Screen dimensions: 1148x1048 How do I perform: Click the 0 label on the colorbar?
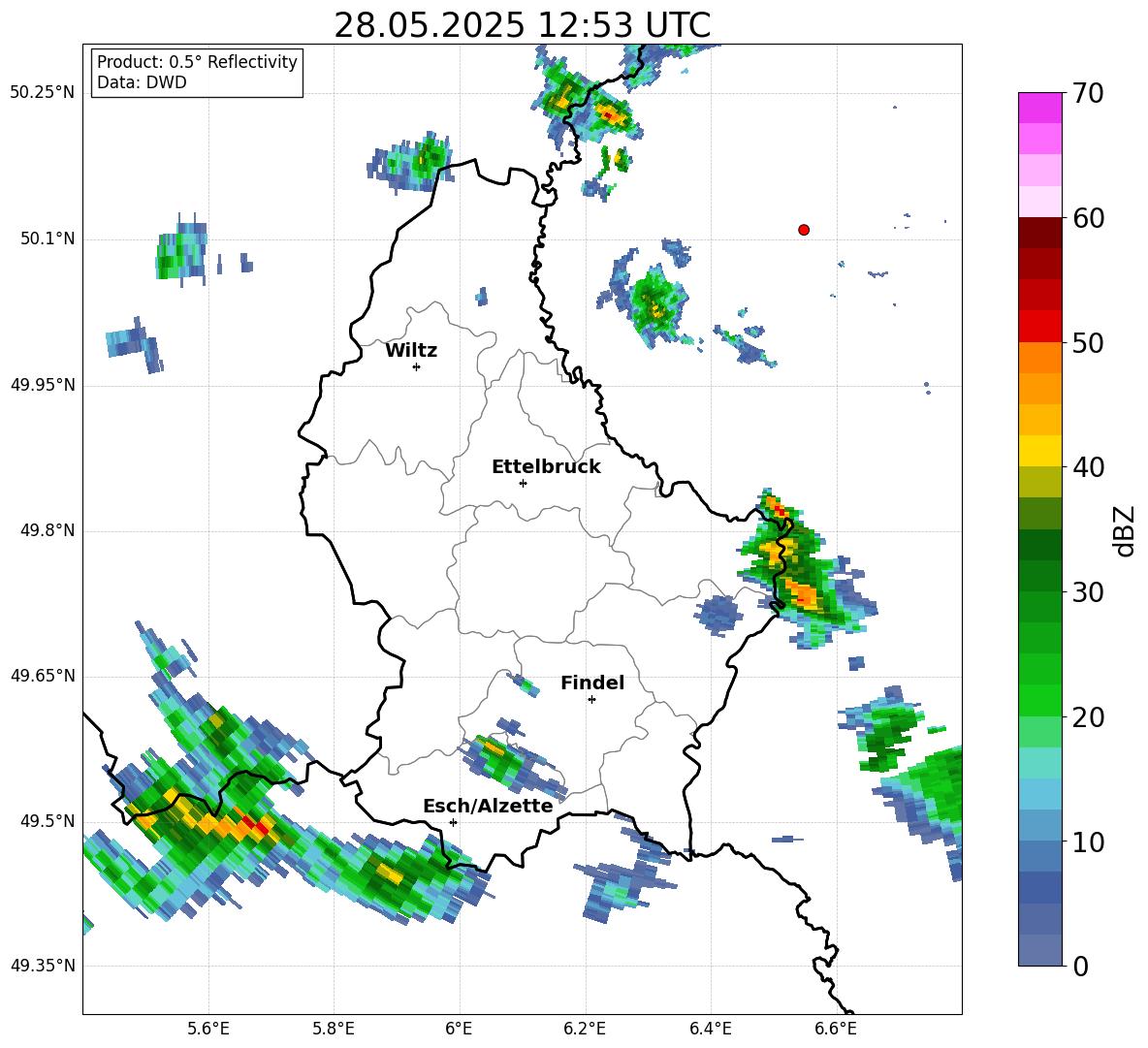pyautogui.click(x=1080, y=966)
